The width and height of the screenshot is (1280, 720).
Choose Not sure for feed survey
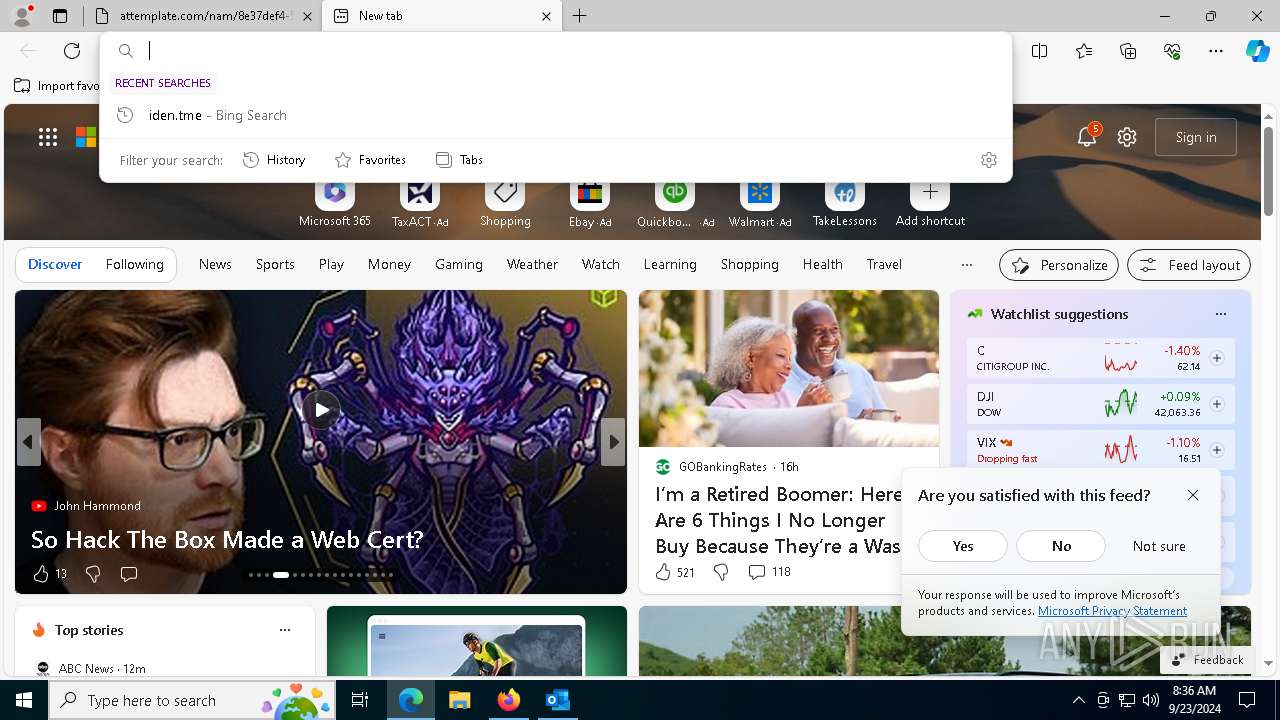click(1159, 546)
